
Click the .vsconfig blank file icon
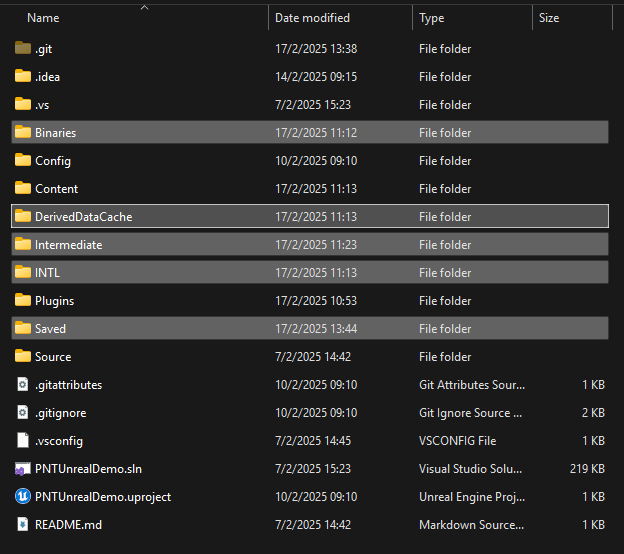[23, 440]
